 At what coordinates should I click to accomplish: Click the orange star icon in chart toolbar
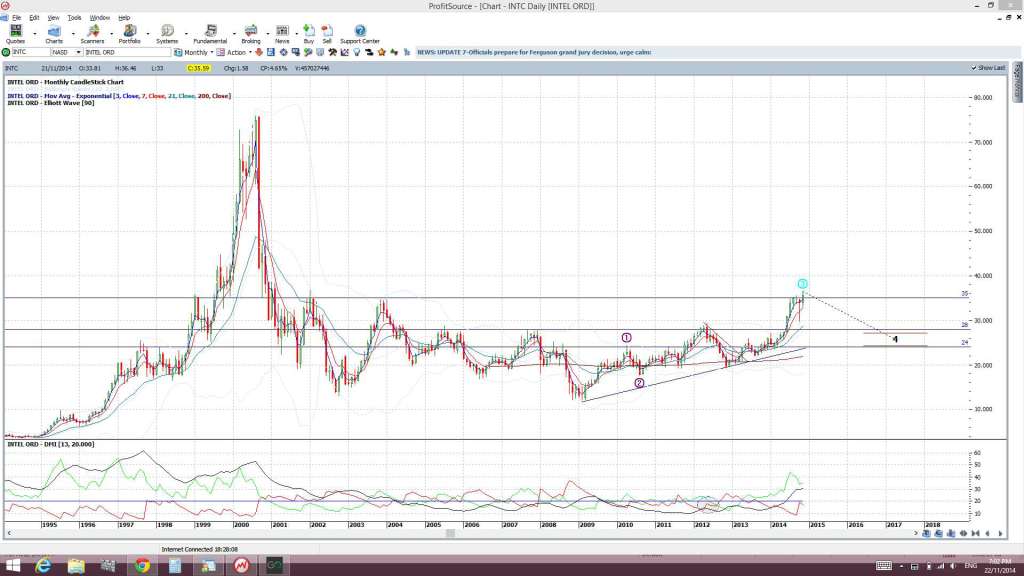tap(381, 52)
